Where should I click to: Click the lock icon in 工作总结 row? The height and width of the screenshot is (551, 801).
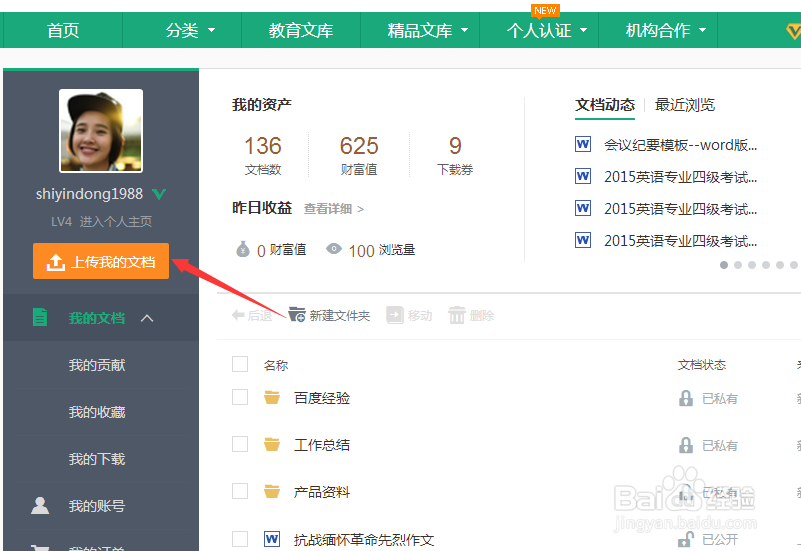(686, 445)
